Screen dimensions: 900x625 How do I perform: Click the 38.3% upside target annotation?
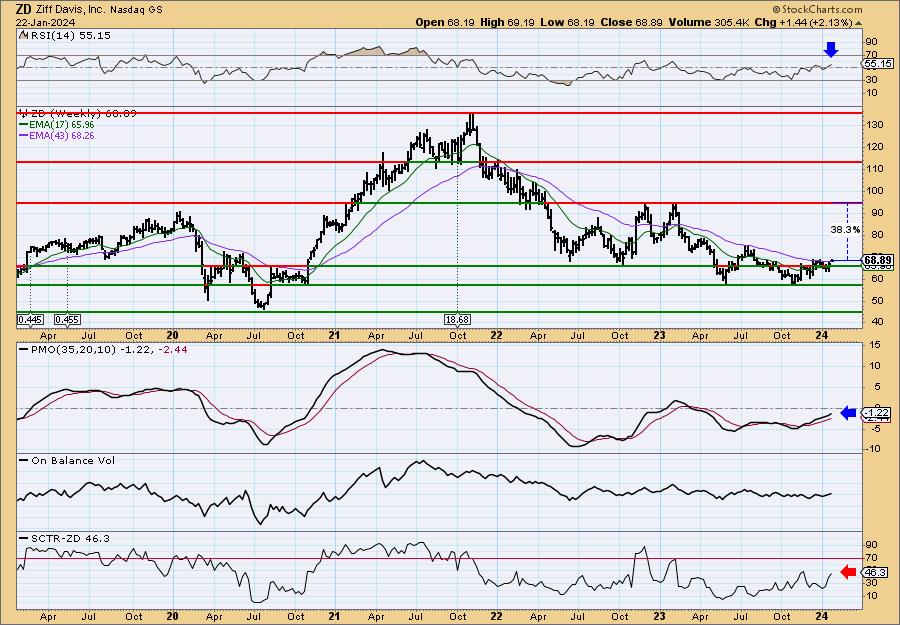pyautogui.click(x=845, y=230)
